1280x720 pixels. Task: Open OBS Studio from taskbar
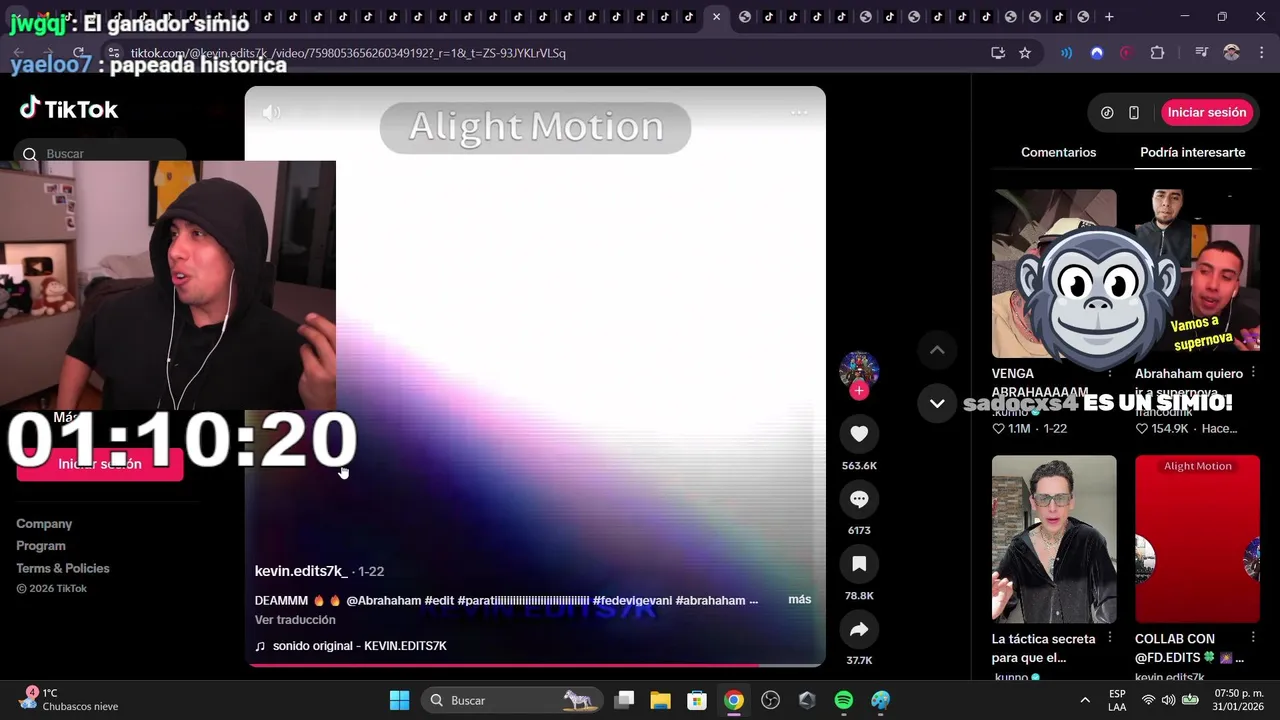click(770, 700)
